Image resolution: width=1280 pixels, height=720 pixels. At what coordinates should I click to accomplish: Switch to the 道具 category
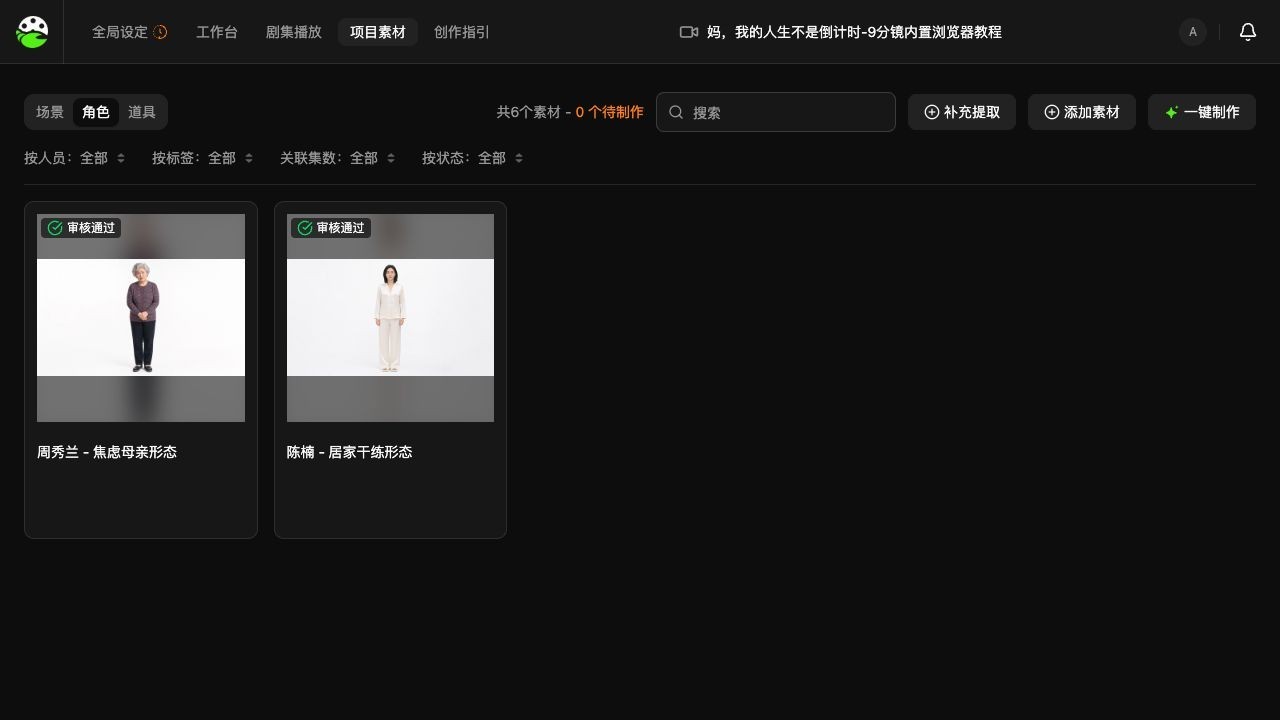(142, 112)
